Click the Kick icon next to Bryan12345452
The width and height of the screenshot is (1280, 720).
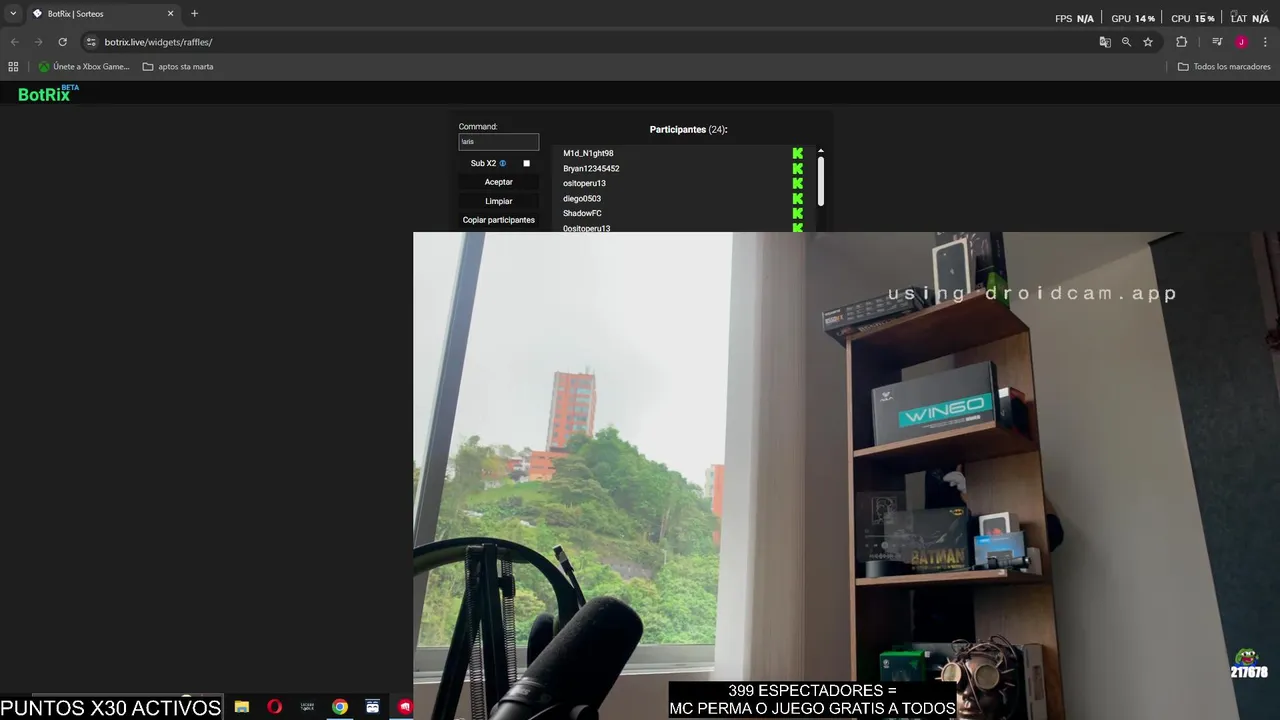(797, 169)
